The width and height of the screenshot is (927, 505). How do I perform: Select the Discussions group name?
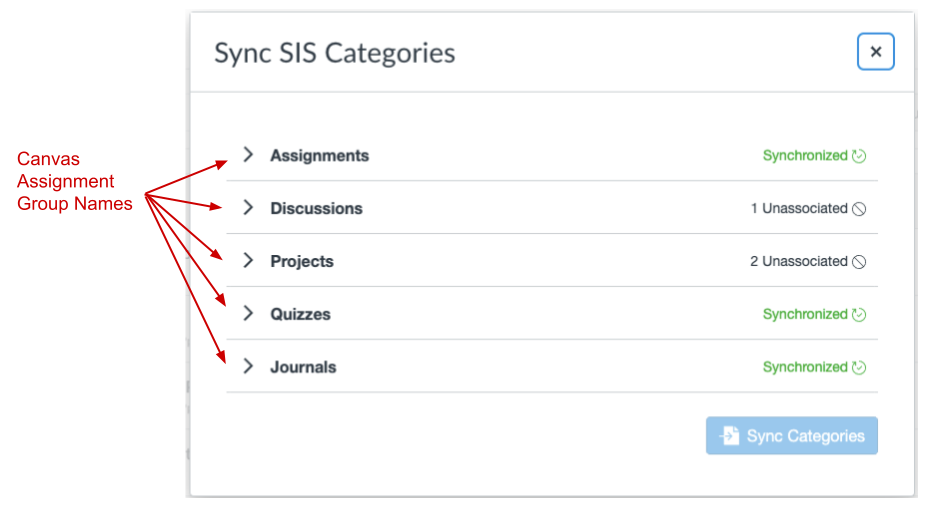coord(316,209)
